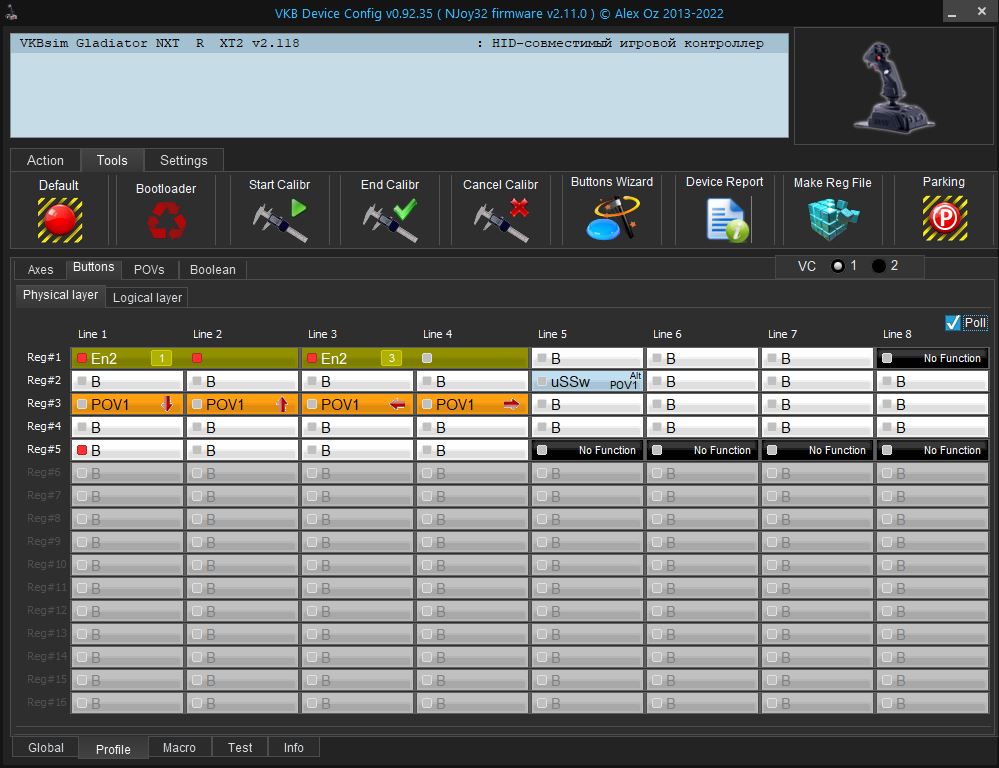Open the Bootloader recycle icon
999x768 pixels.
tap(166, 219)
